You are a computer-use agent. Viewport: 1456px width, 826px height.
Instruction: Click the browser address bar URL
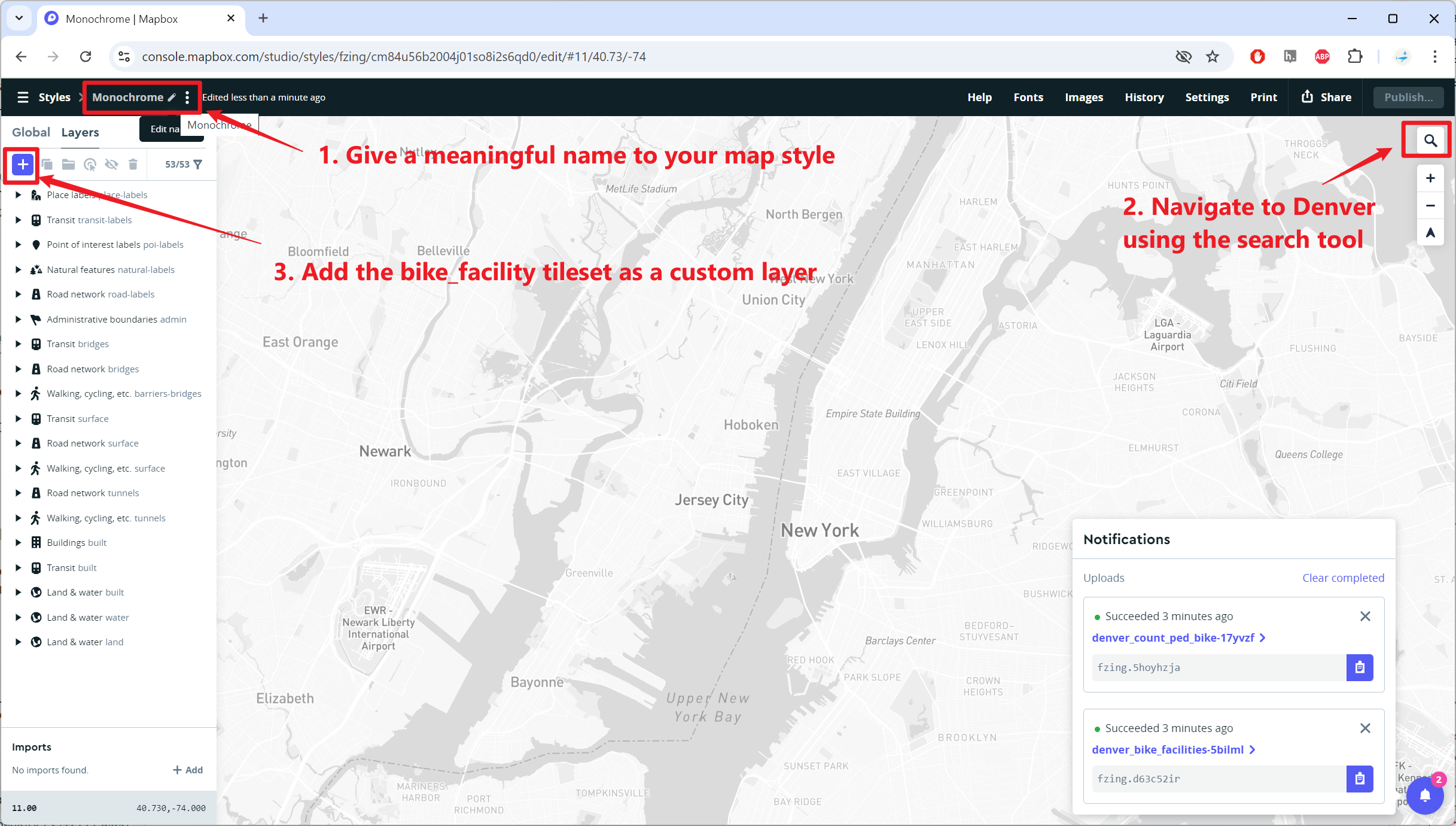(394, 56)
